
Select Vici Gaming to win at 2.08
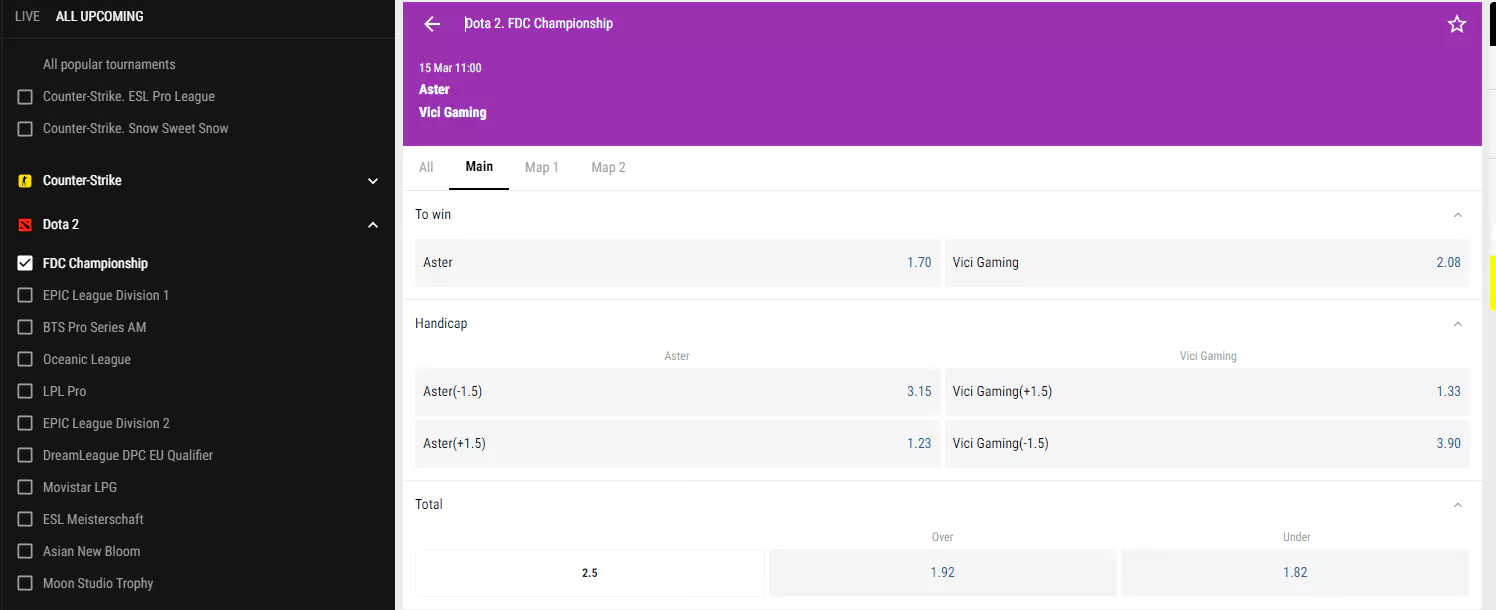[x=1206, y=263]
